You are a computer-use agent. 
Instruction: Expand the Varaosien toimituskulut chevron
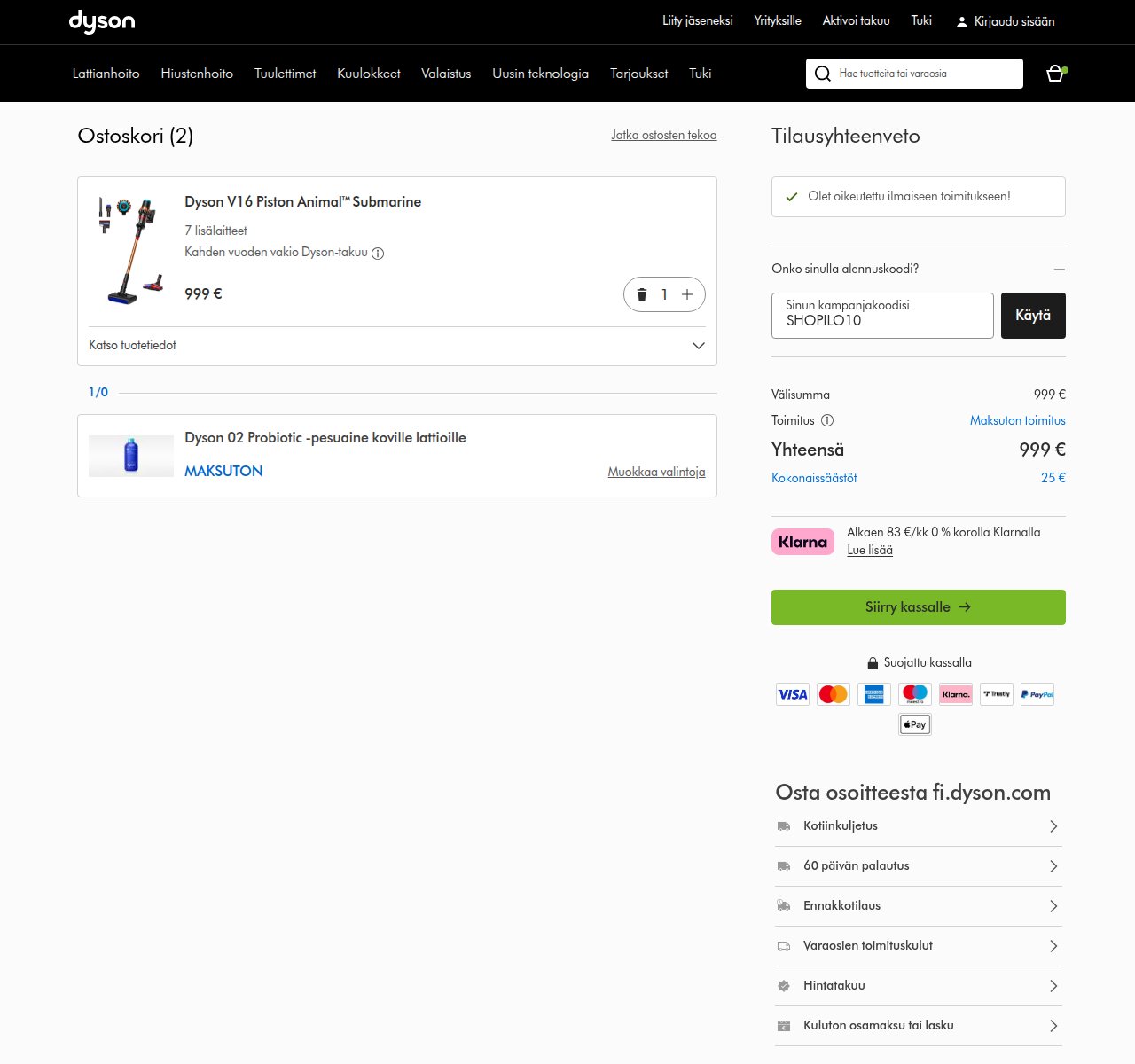(1053, 946)
